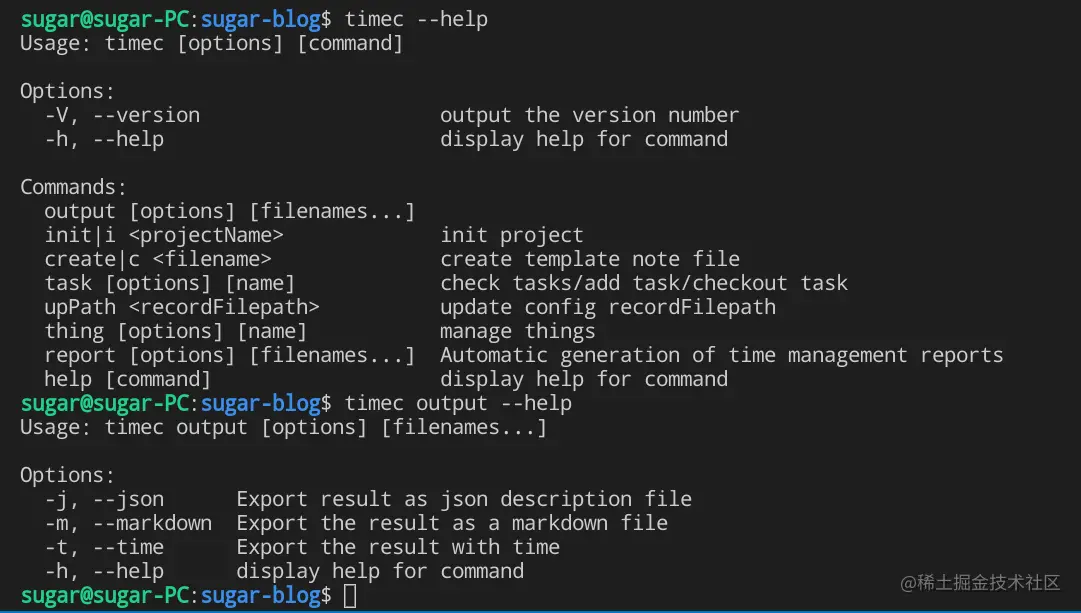
Task: Click 'upPath <recordFilepath>' command entry
Action: click(182, 307)
